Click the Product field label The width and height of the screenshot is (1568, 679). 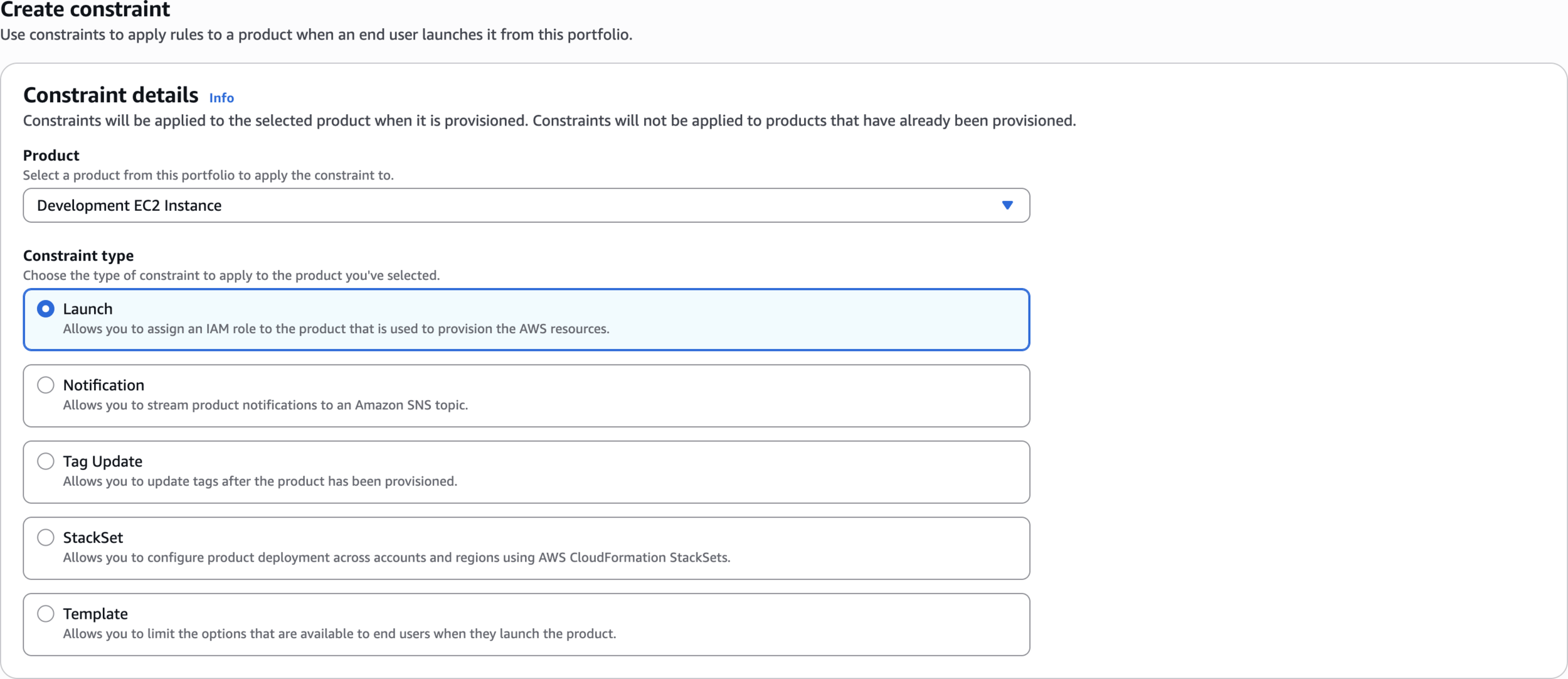tap(51, 155)
